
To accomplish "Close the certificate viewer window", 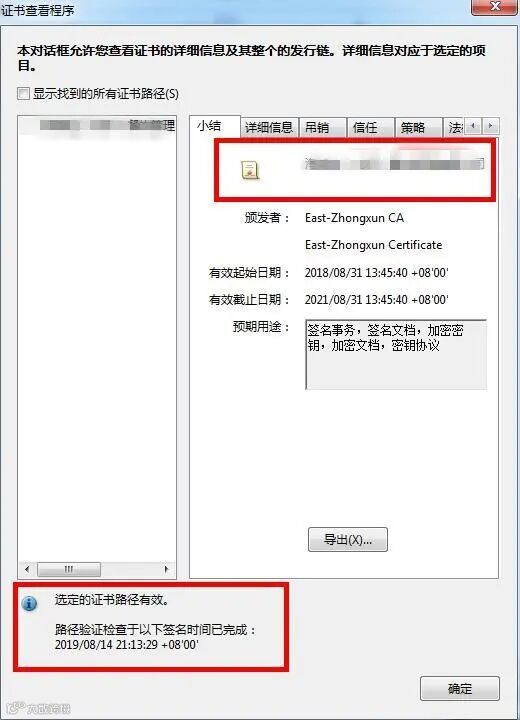I will pyautogui.click(x=495, y=6).
